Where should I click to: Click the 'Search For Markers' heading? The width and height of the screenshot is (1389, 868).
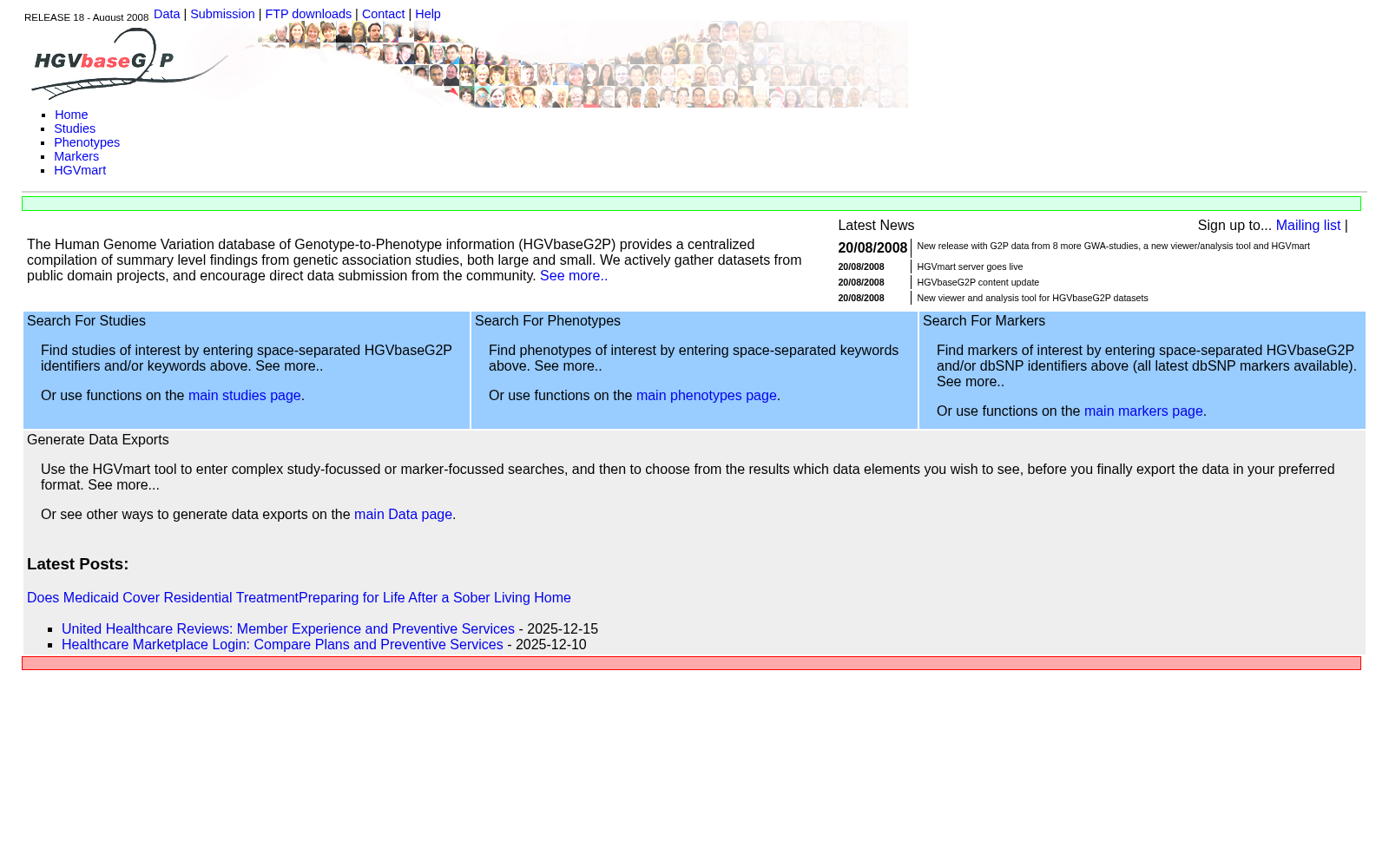tap(984, 321)
